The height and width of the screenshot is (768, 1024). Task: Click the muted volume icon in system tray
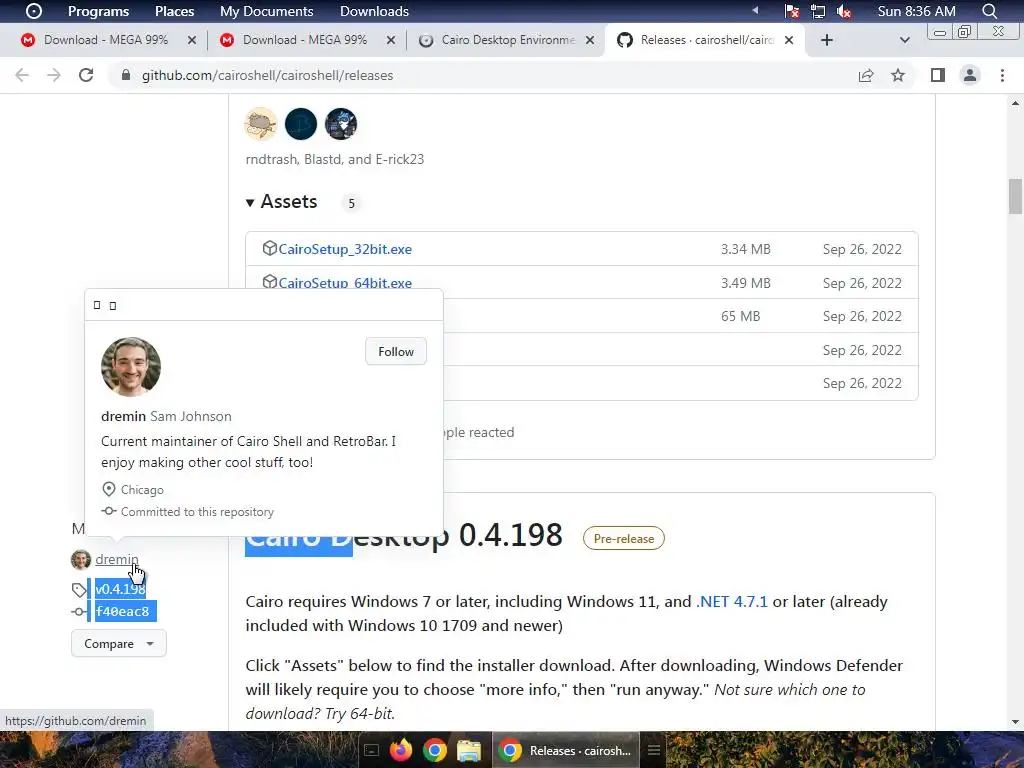tap(844, 11)
